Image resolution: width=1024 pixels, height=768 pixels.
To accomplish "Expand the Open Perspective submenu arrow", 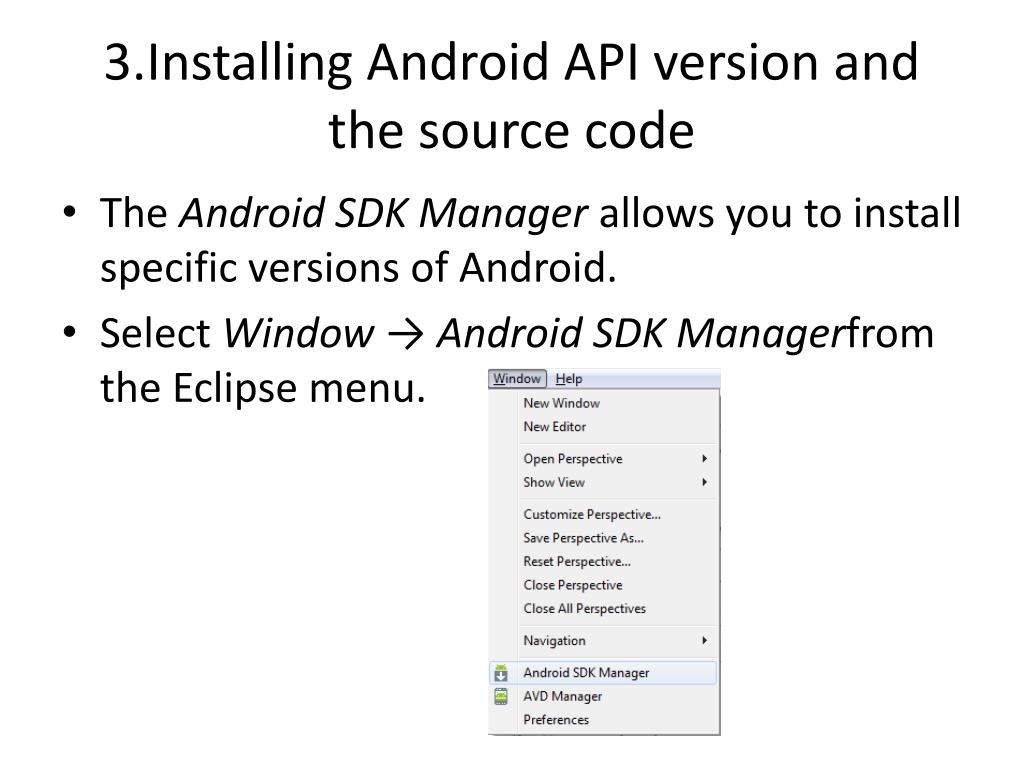I will pos(705,458).
